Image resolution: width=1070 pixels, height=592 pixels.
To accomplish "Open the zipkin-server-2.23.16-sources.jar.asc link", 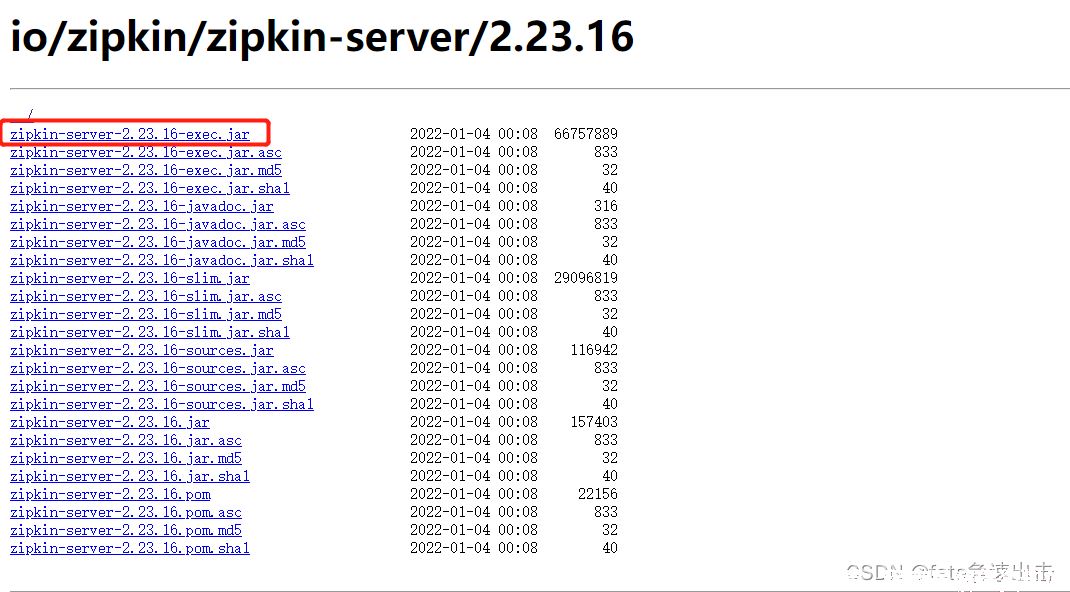I will 158,368.
